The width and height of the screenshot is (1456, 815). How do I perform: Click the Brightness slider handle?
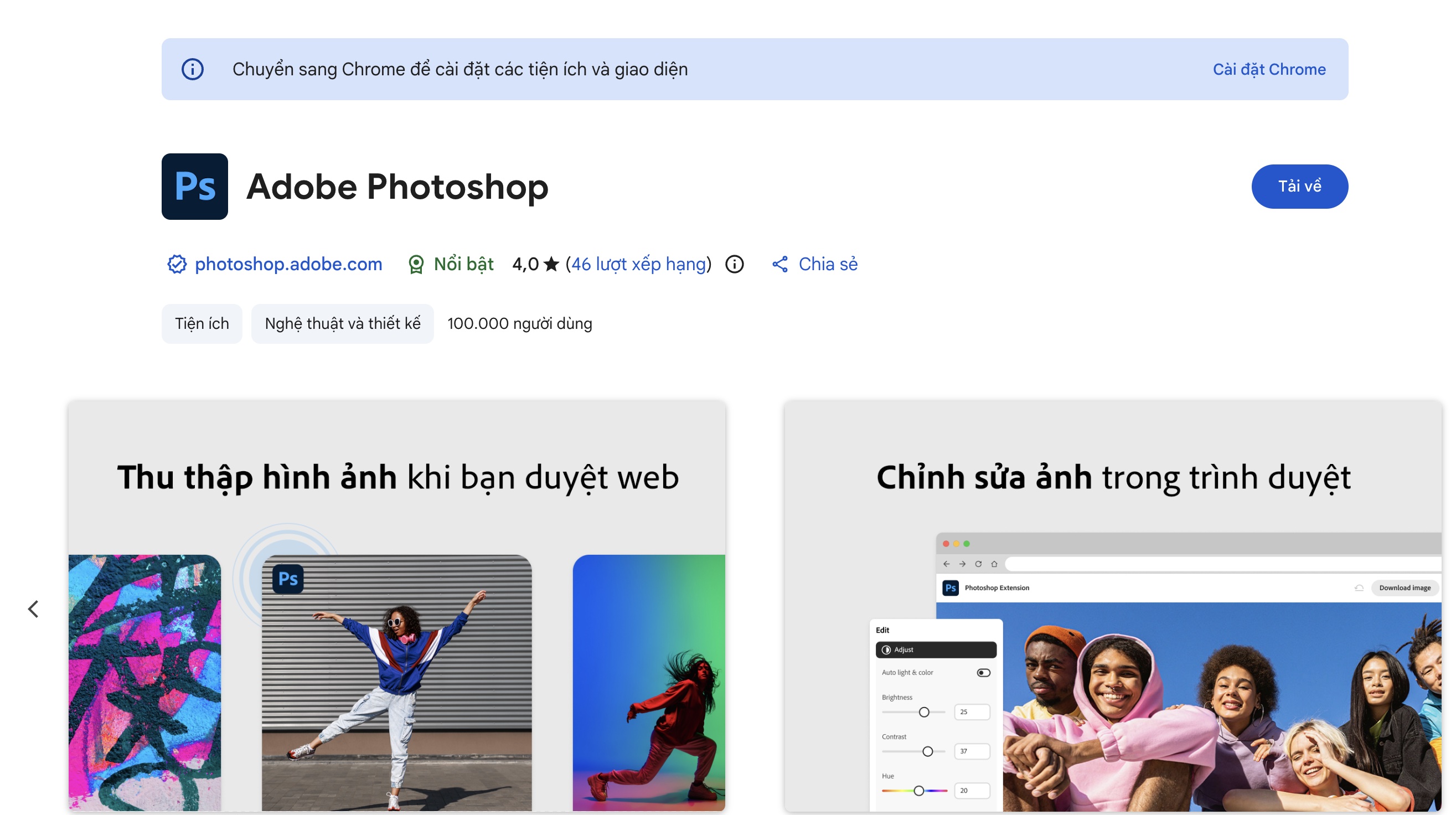923,712
